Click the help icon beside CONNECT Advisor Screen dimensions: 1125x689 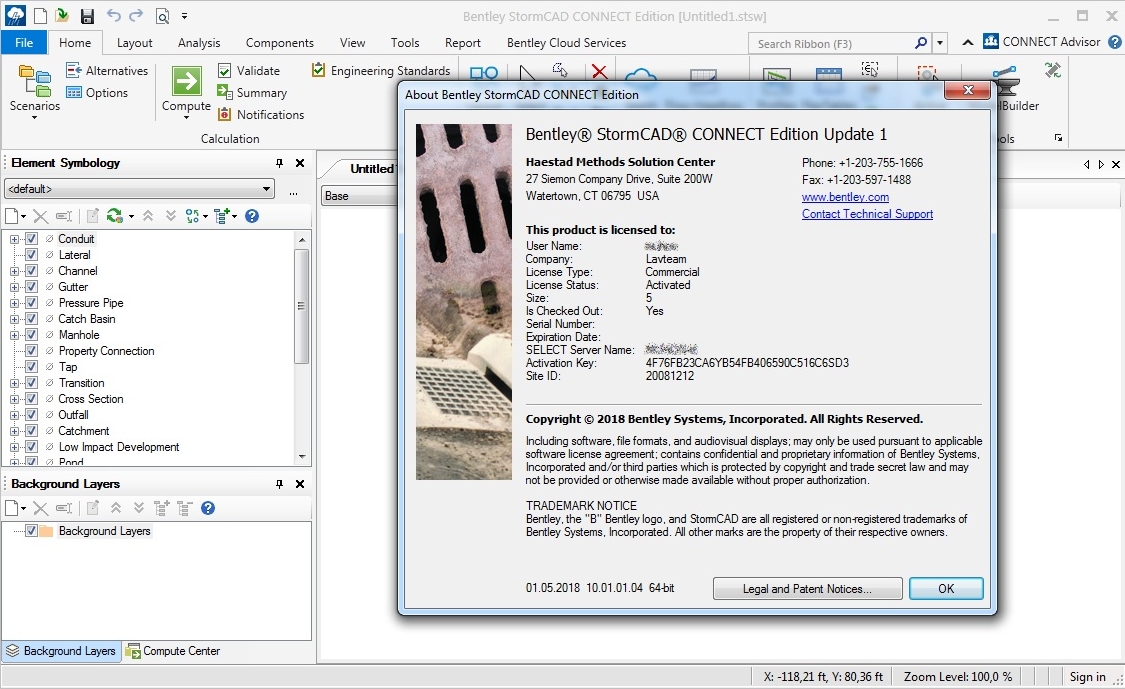coord(1114,42)
